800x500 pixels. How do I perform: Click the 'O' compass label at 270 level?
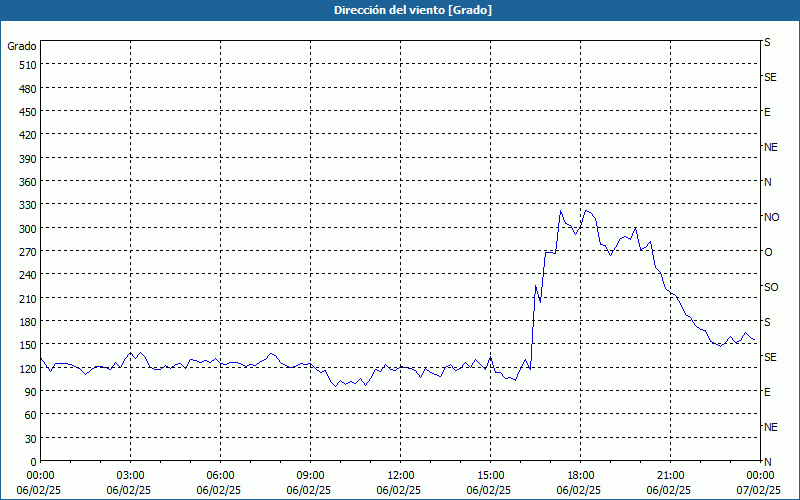click(768, 253)
